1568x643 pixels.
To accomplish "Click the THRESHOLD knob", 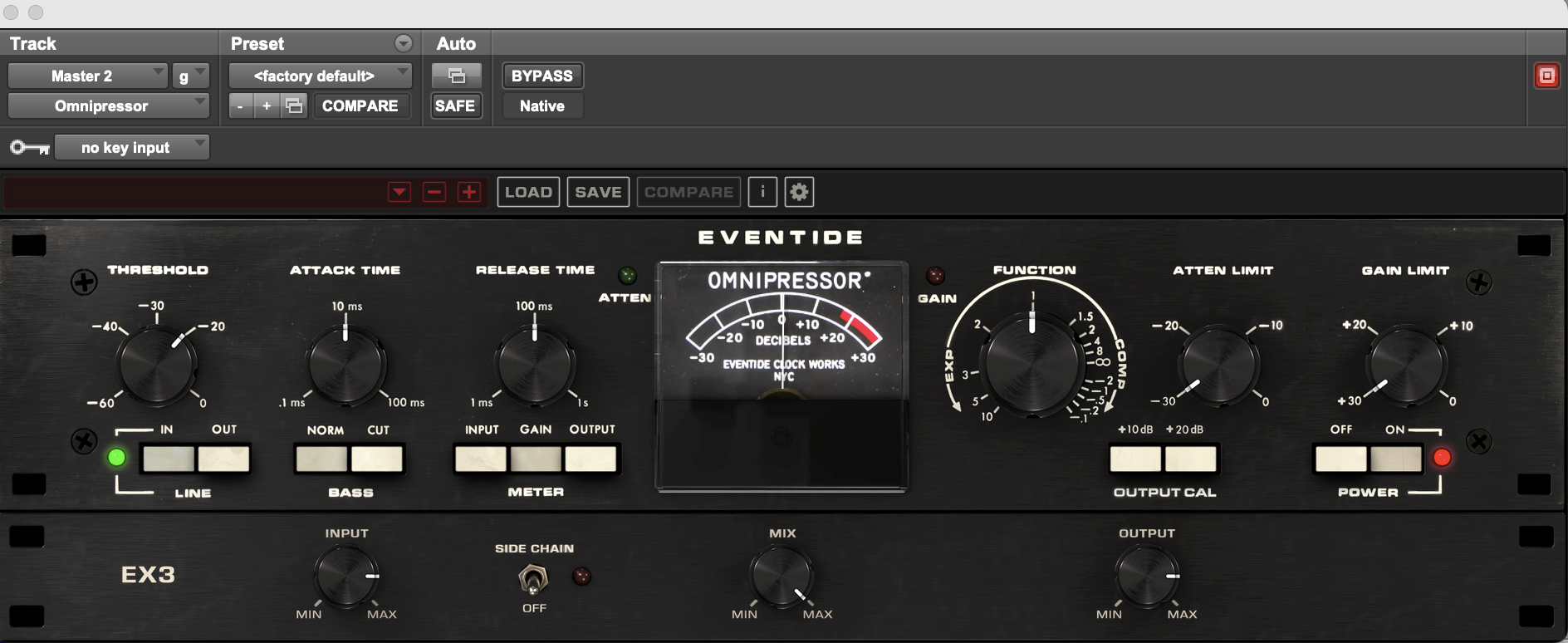I will [x=156, y=365].
